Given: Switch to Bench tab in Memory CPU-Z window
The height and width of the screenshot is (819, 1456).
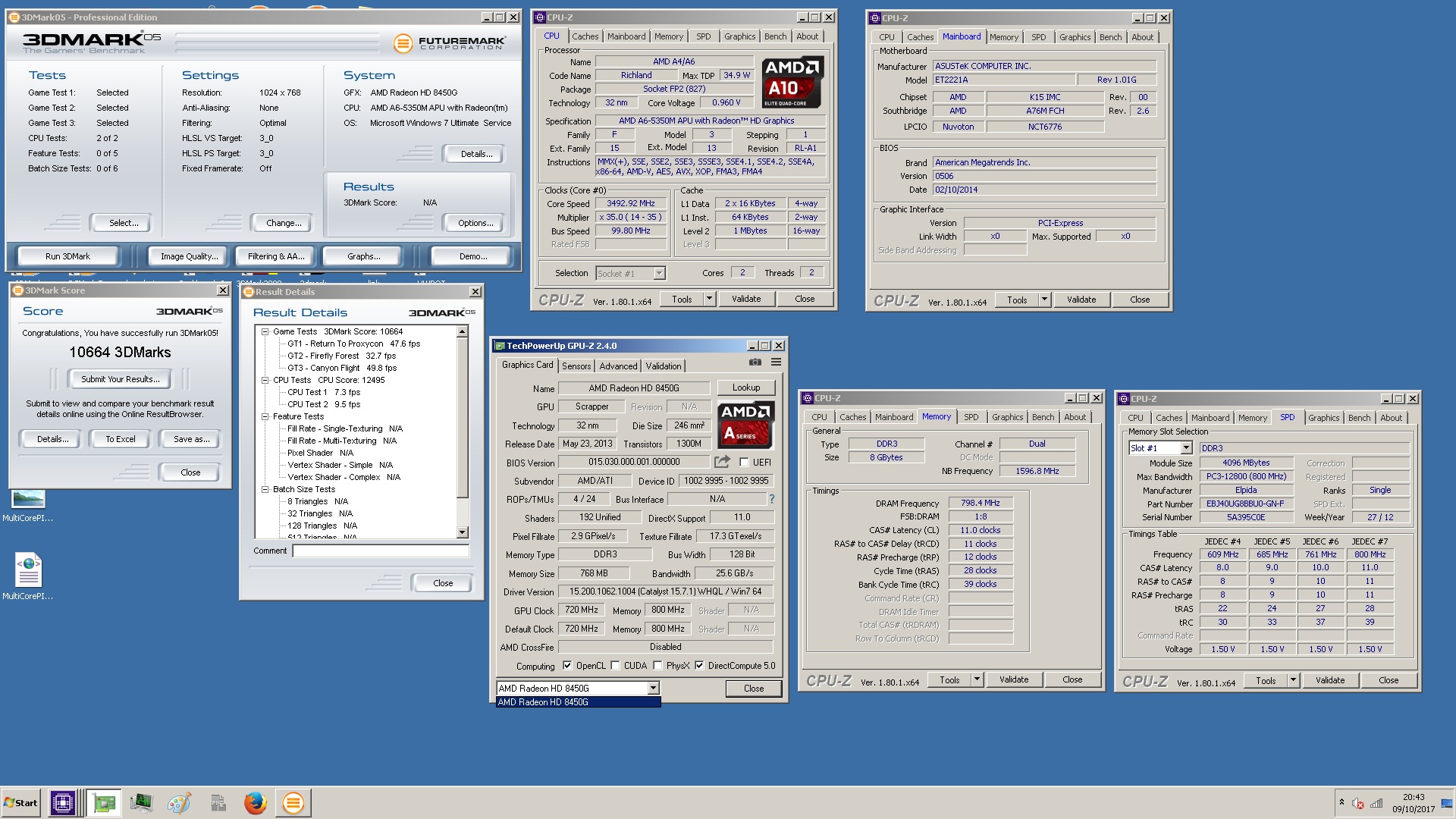Looking at the screenshot, I should [1043, 417].
